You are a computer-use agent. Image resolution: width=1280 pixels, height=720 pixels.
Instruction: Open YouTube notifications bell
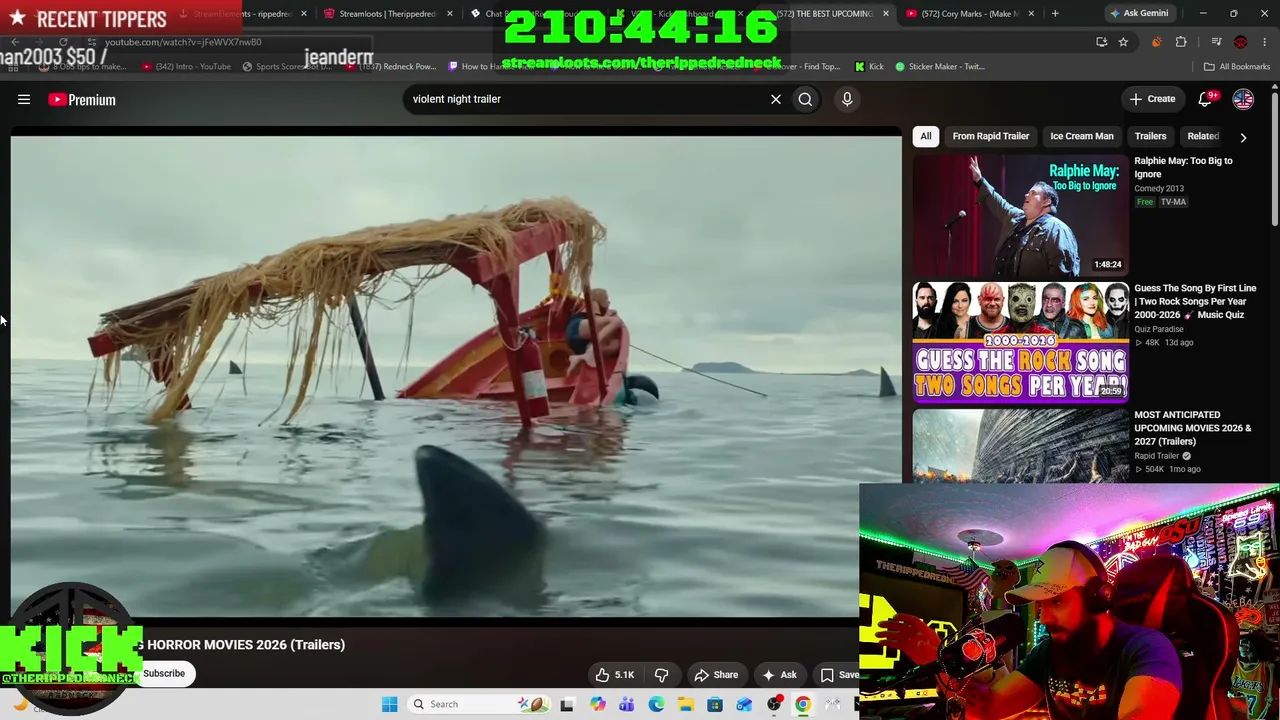[1206, 99]
